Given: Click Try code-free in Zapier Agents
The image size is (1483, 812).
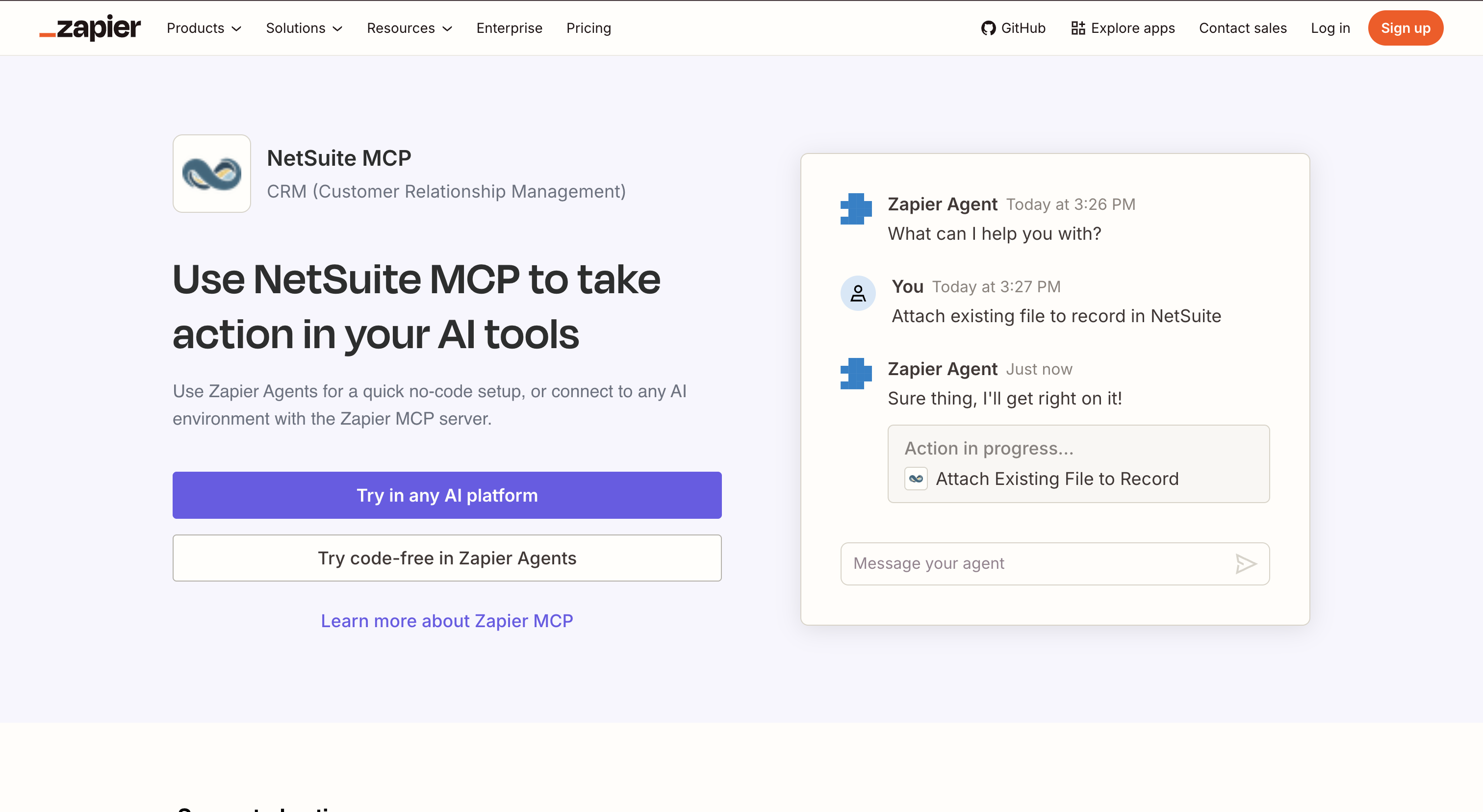Looking at the screenshot, I should click(447, 558).
